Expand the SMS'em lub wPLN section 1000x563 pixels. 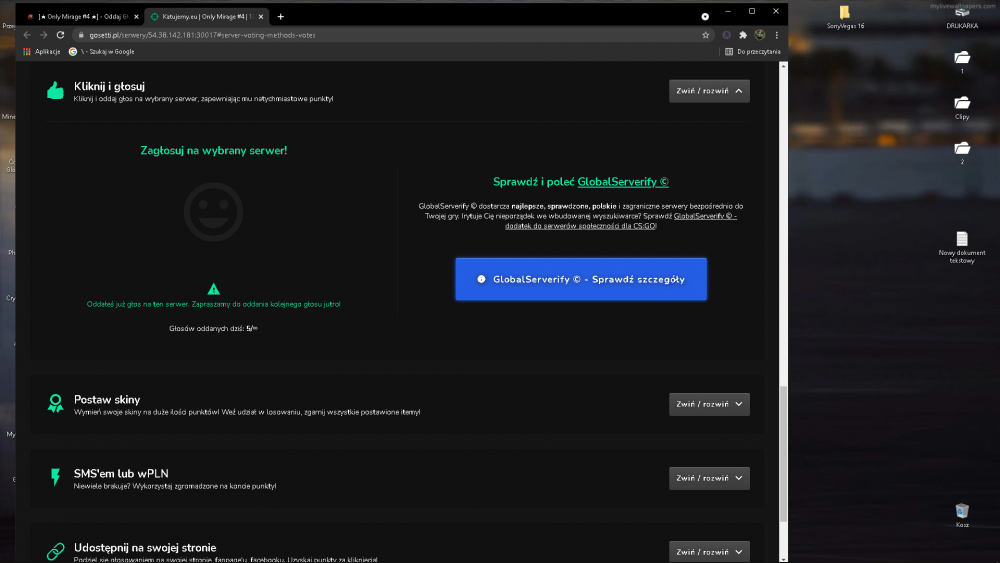pos(709,478)
